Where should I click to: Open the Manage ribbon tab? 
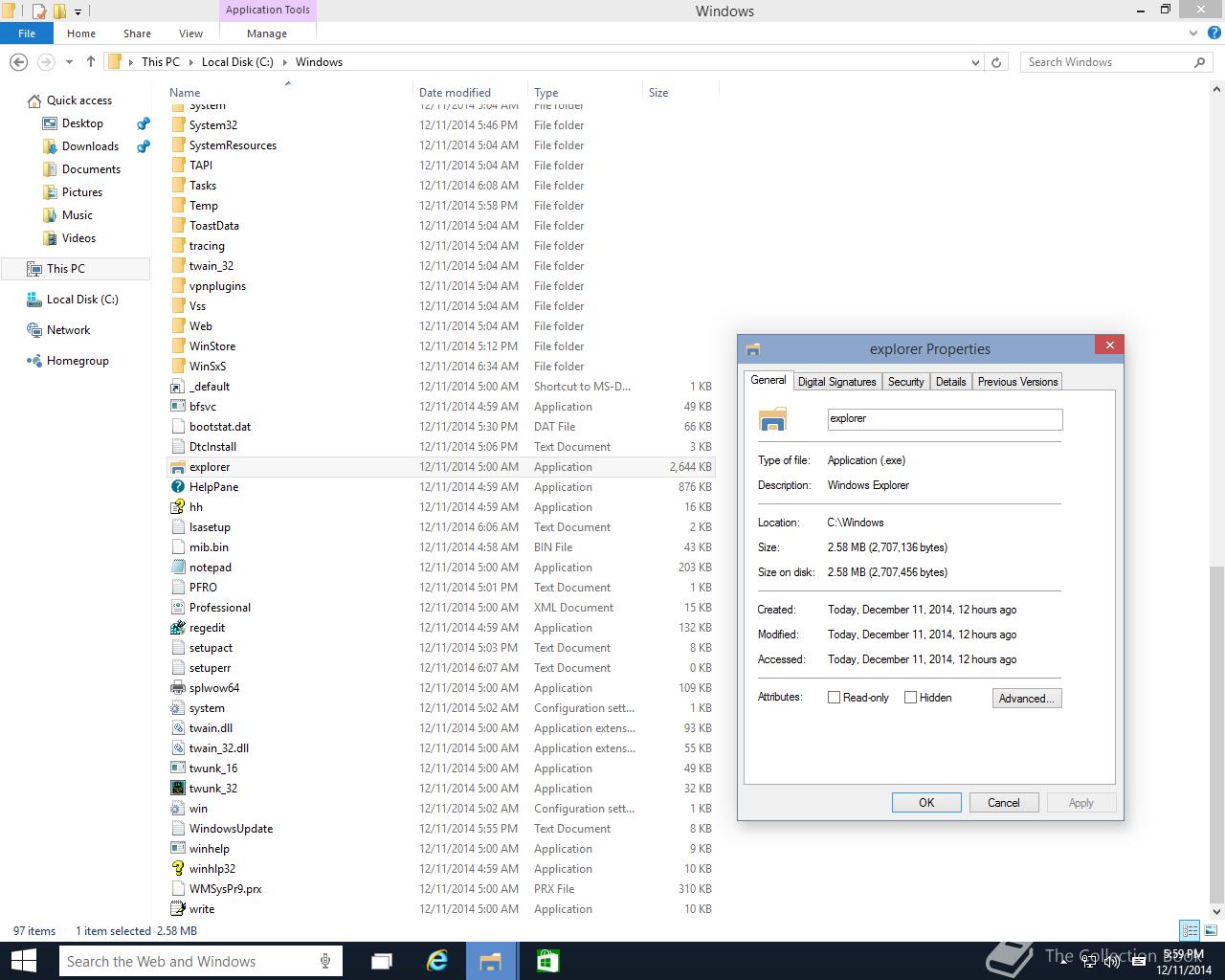(267, 33)
